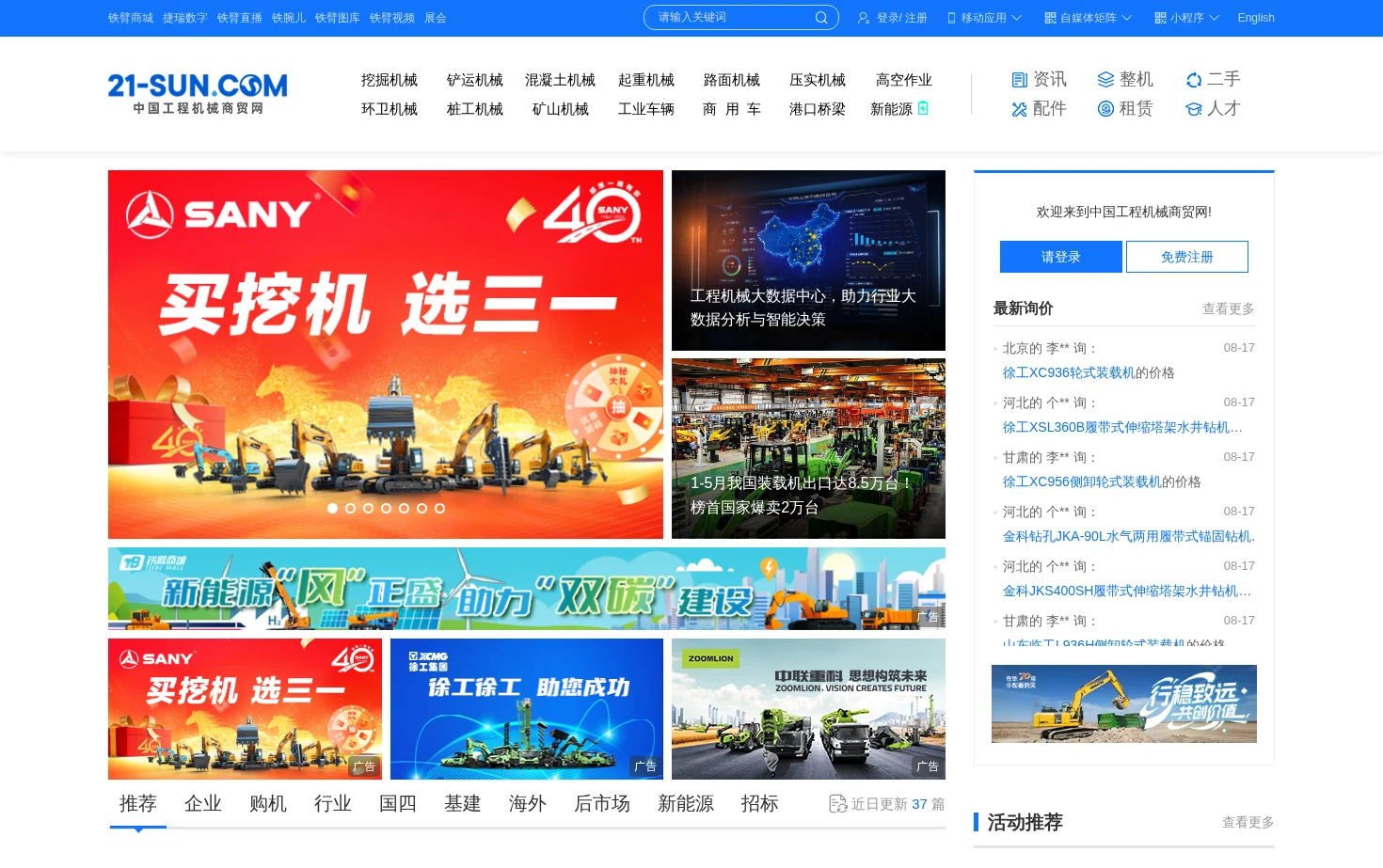Open the 新能源风正盛 wide banner
Image resolution: width=1383 pixels, height=868 pixels.
point(527,589)
